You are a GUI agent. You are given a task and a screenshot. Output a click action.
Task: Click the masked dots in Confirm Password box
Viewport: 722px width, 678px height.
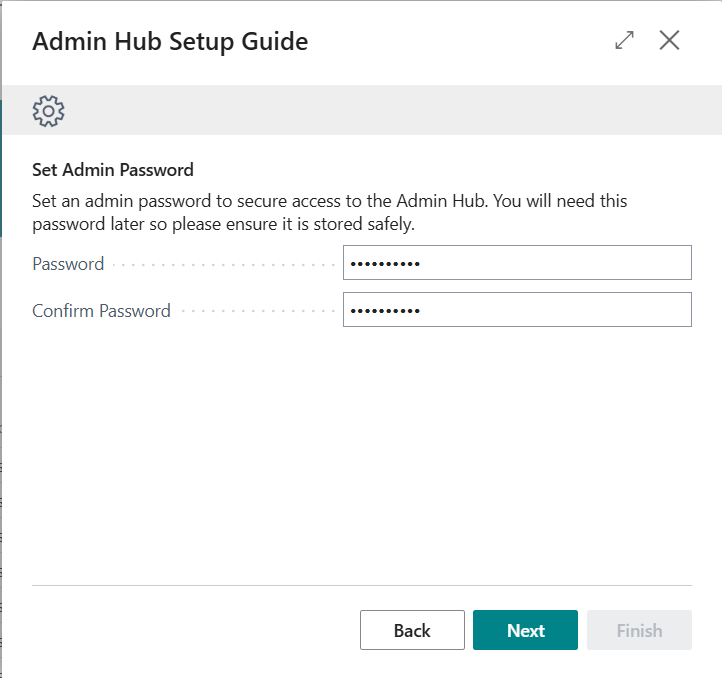click(x=385, y=311)
